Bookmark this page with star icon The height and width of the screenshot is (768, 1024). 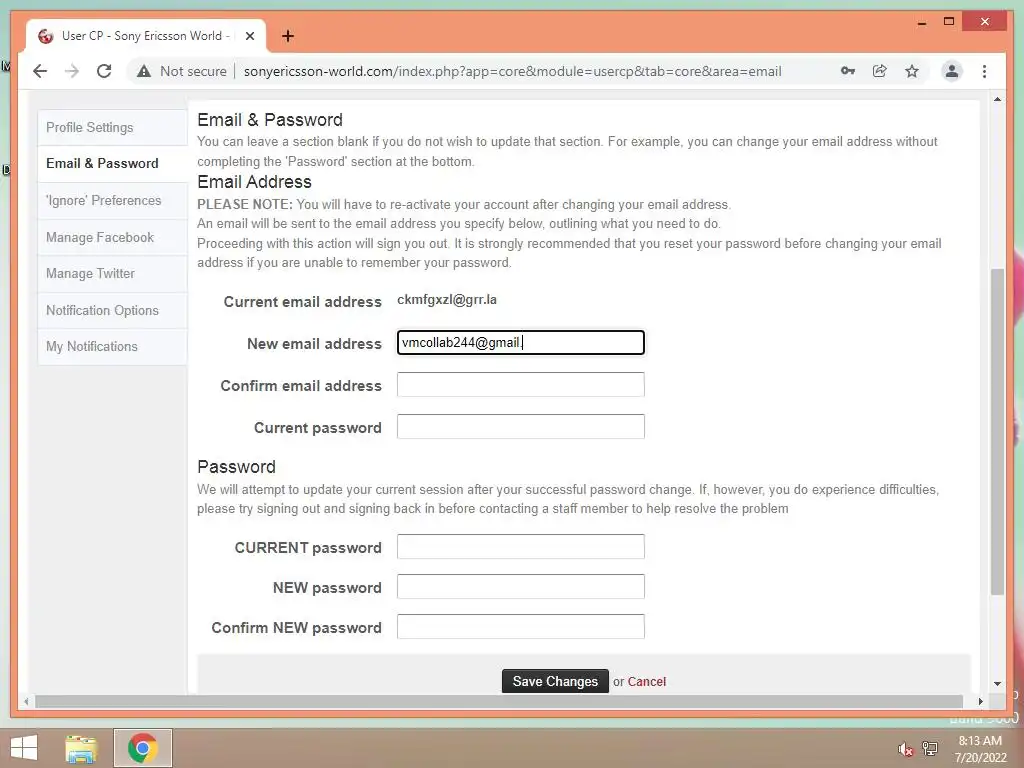[912, 71]
